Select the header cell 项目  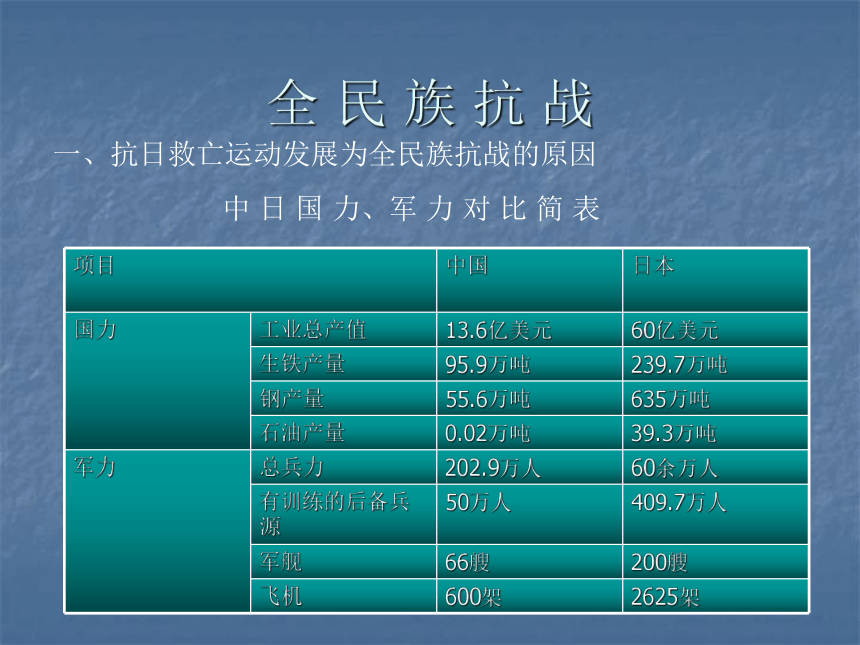tap(251, 280)
